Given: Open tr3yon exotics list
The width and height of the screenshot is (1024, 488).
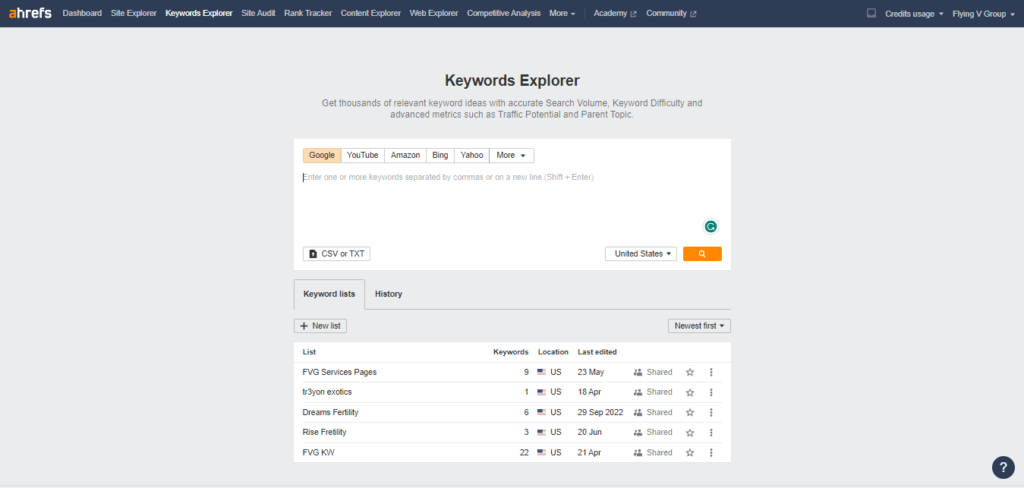Looking at the screenshot, I should coord(327,393).
